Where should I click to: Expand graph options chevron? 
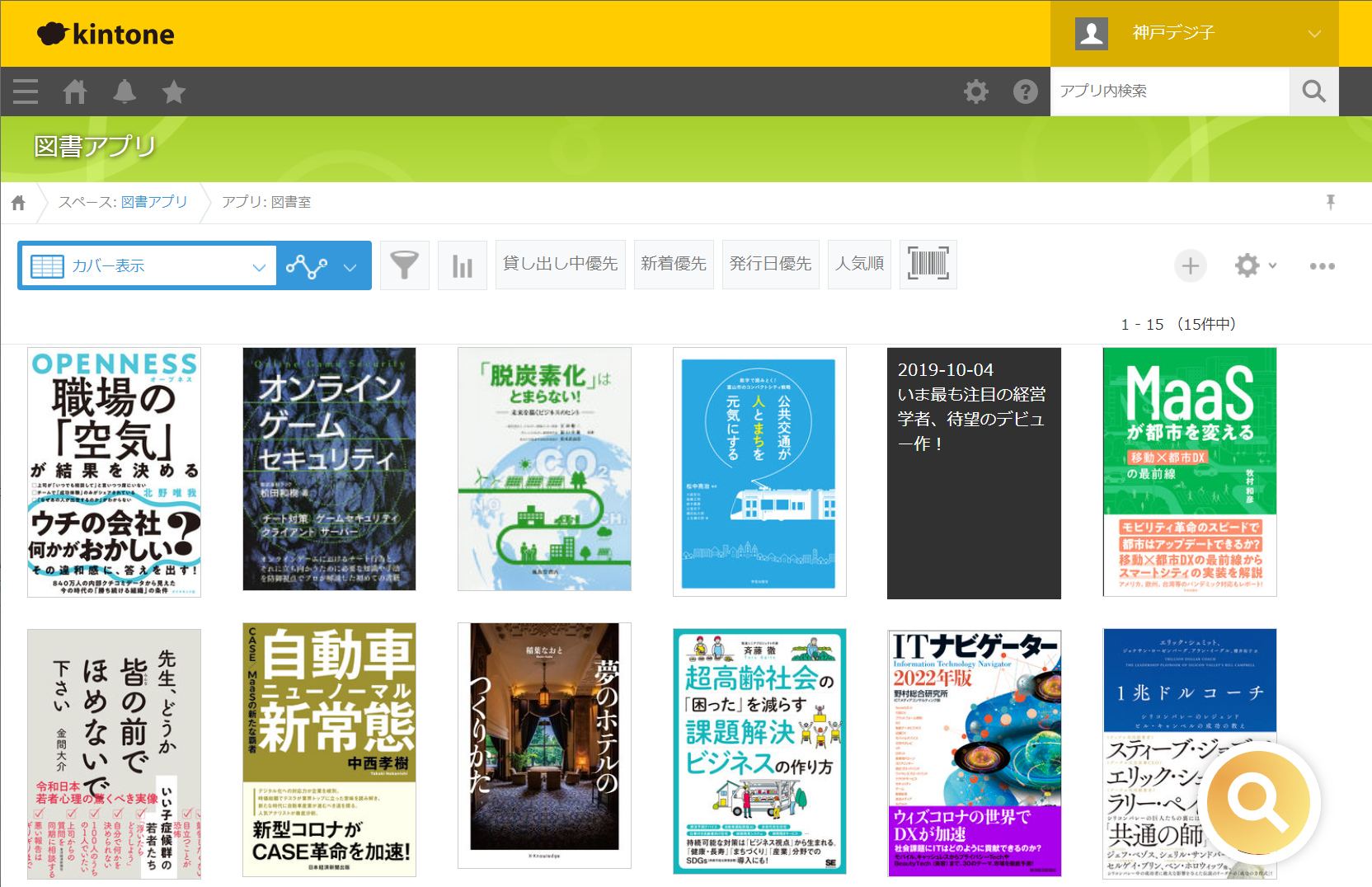pos(350,267)
